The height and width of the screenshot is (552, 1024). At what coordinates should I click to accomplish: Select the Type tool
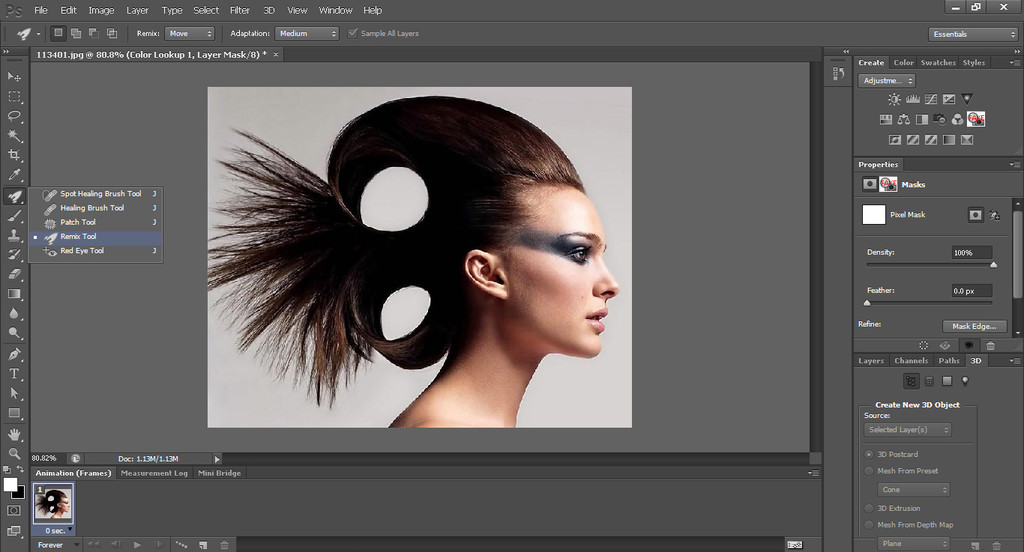14,374
